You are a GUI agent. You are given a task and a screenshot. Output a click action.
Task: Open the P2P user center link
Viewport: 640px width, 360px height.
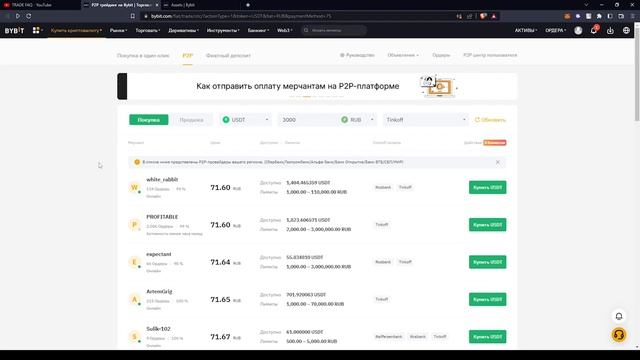[x=490, y=55]
